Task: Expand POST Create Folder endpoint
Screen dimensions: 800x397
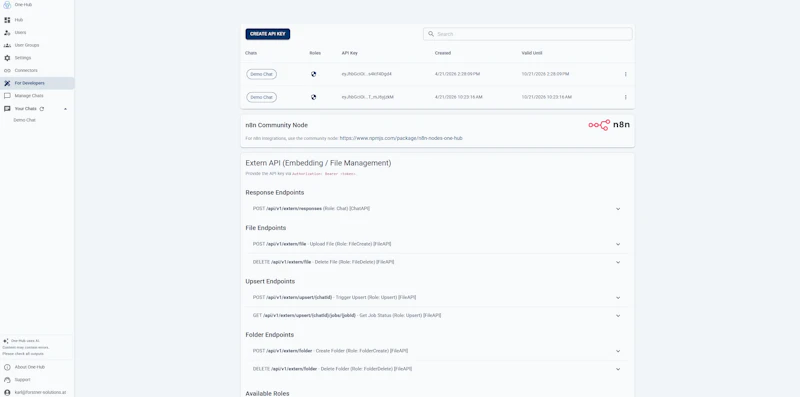Action: click(618, 352)
